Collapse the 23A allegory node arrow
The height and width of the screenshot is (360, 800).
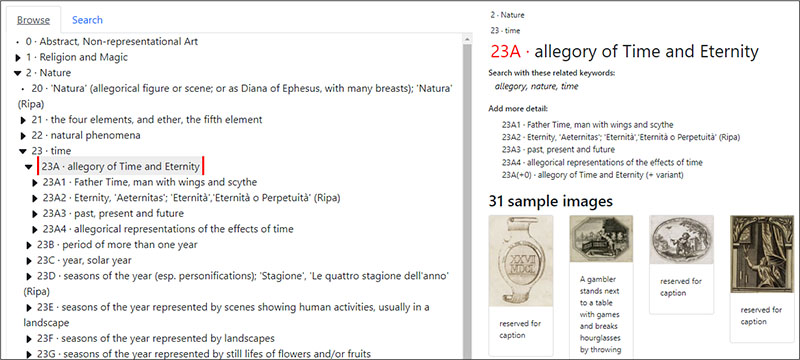pos(29,167)
